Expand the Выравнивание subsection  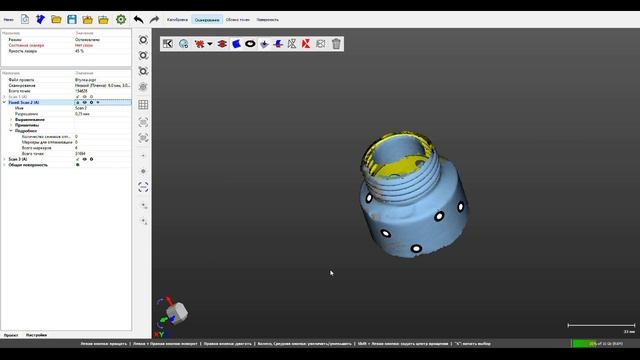[11, 120]
